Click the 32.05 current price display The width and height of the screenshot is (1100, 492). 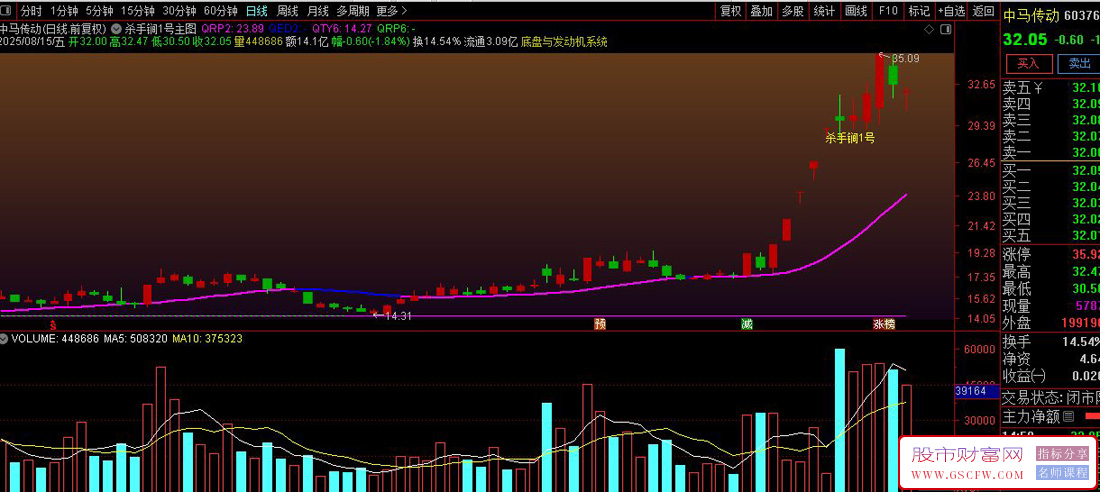[x=1024, y=39]
